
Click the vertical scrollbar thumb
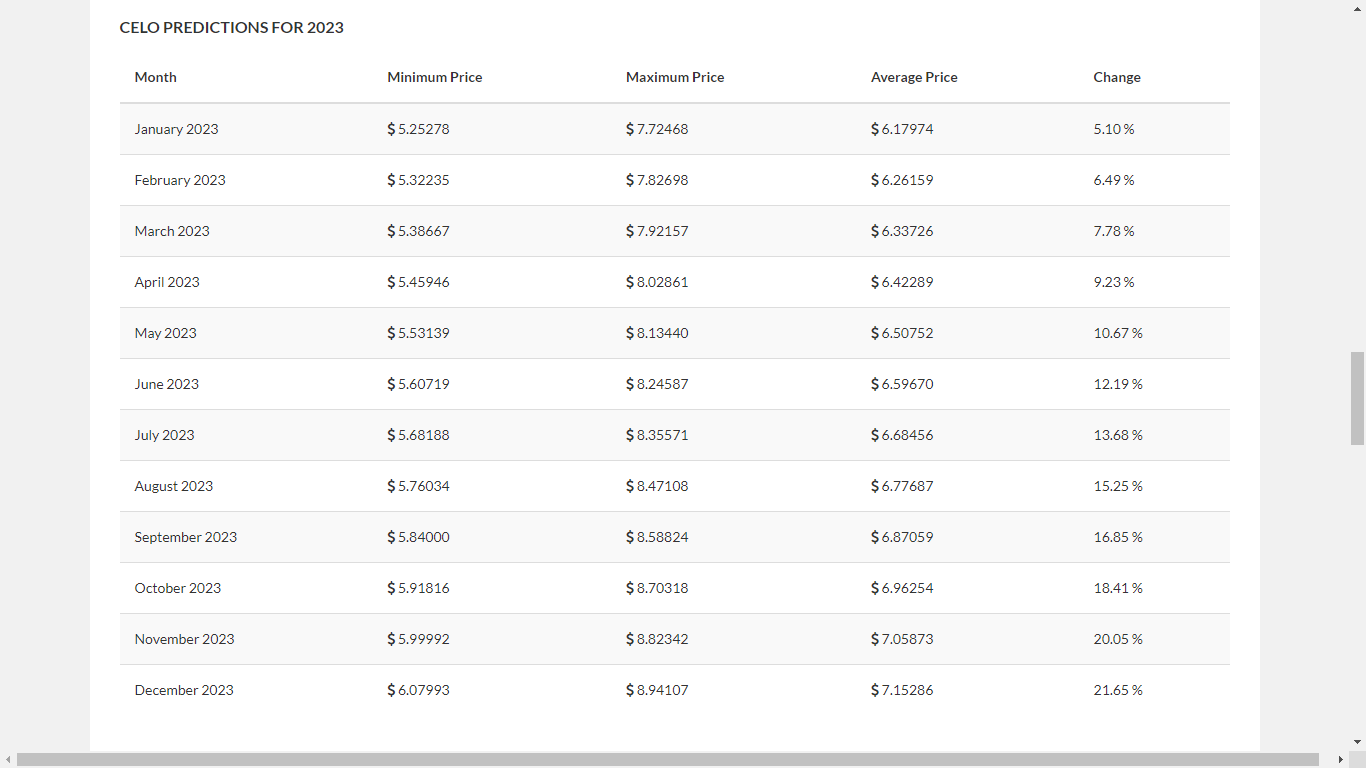point(1357,398)
